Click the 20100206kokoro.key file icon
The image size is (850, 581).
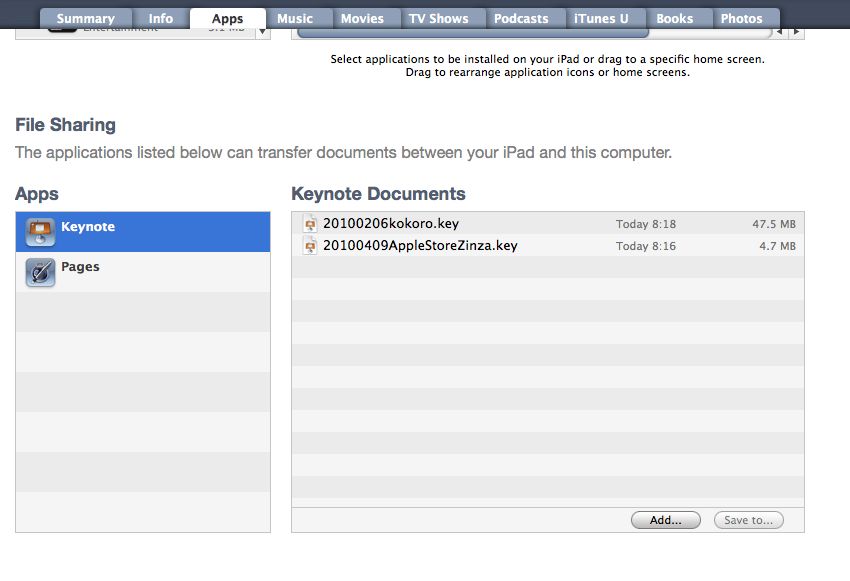(310, 224)
